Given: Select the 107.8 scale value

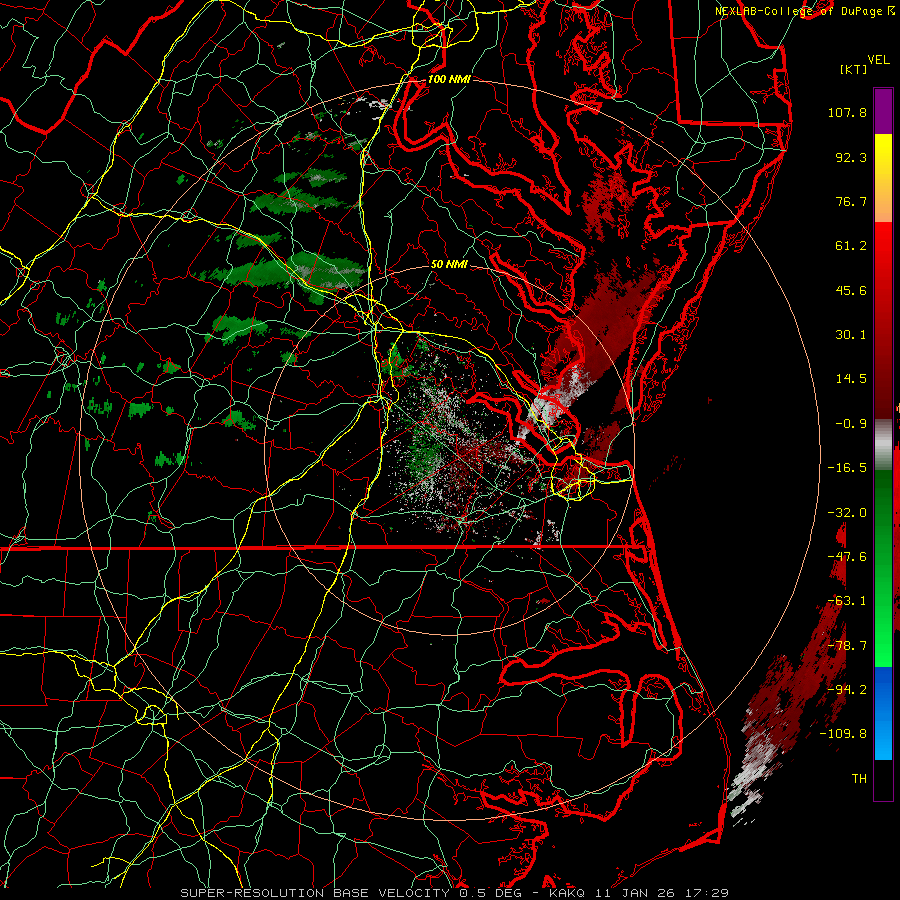Looking at the screenshot, I should pos(847,112).
